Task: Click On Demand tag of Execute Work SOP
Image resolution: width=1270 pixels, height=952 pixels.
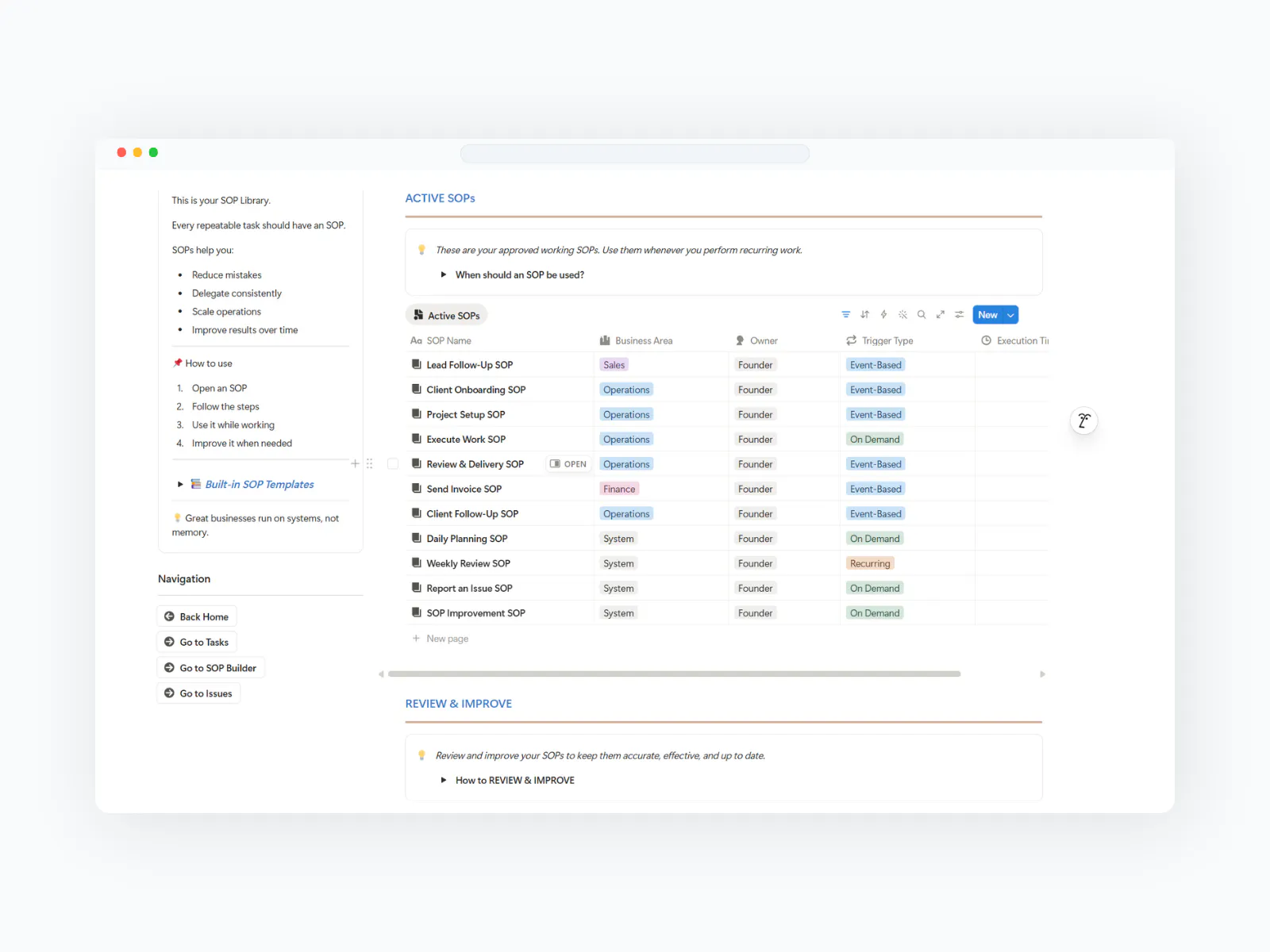Action: coord(875,440)
